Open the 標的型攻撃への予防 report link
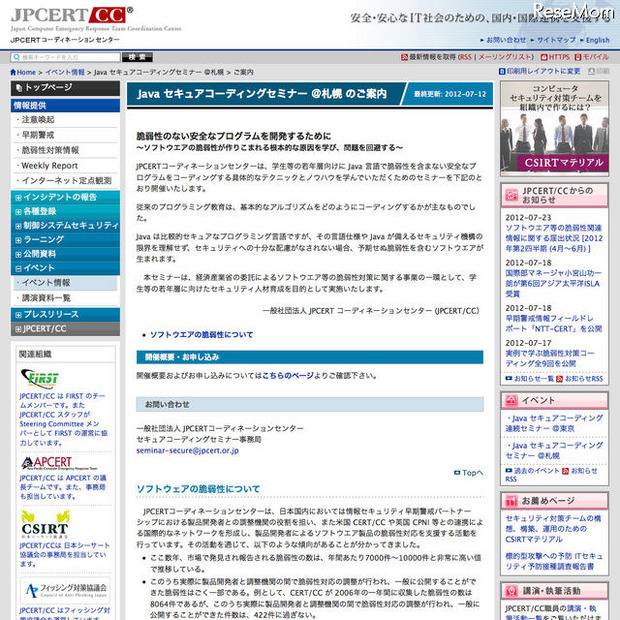Viewport: 620px width, 620px height. [x=554, y=561]
